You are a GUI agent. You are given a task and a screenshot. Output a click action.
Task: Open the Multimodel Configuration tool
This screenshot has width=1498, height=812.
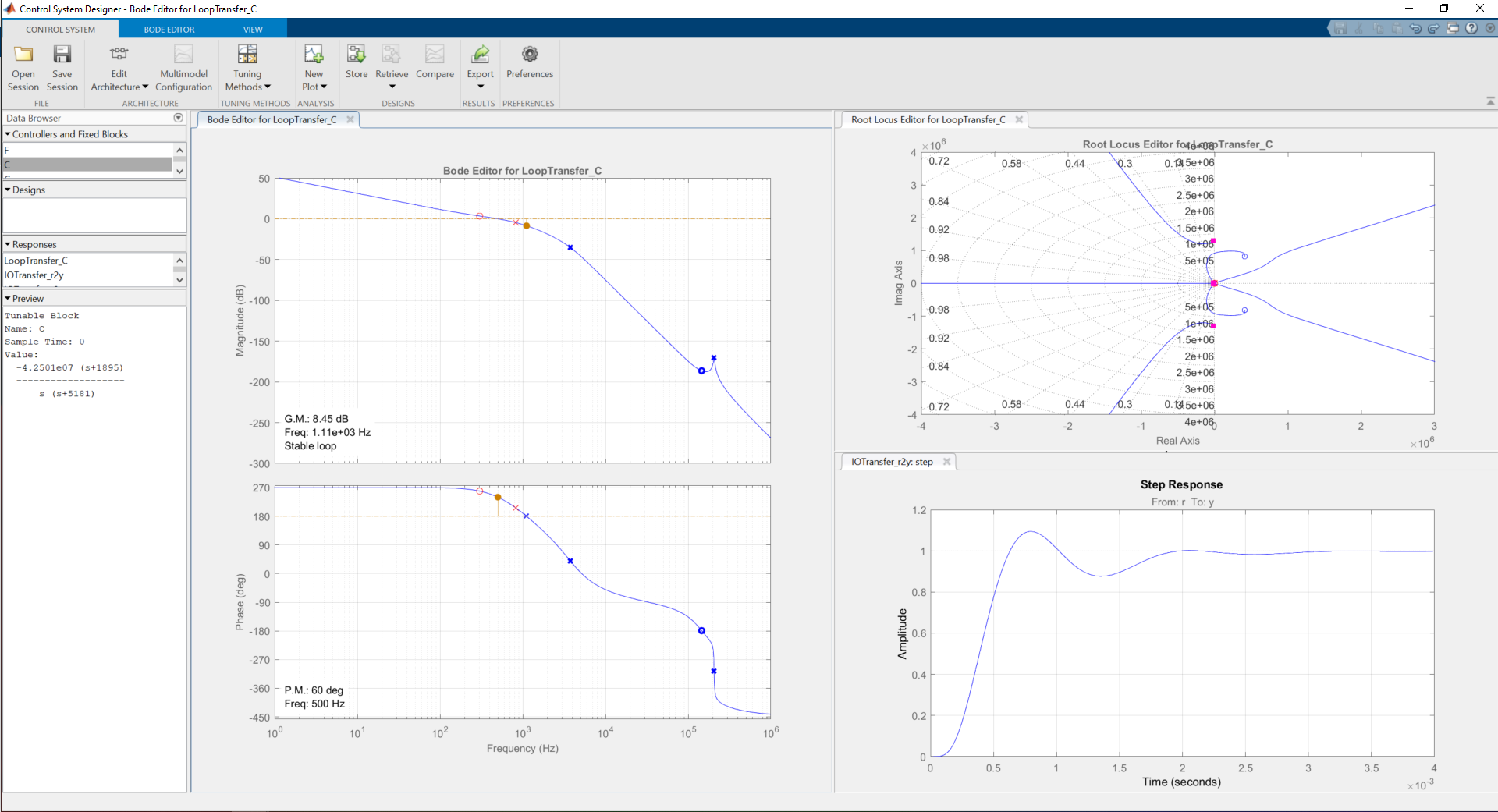tap(183, 67)
